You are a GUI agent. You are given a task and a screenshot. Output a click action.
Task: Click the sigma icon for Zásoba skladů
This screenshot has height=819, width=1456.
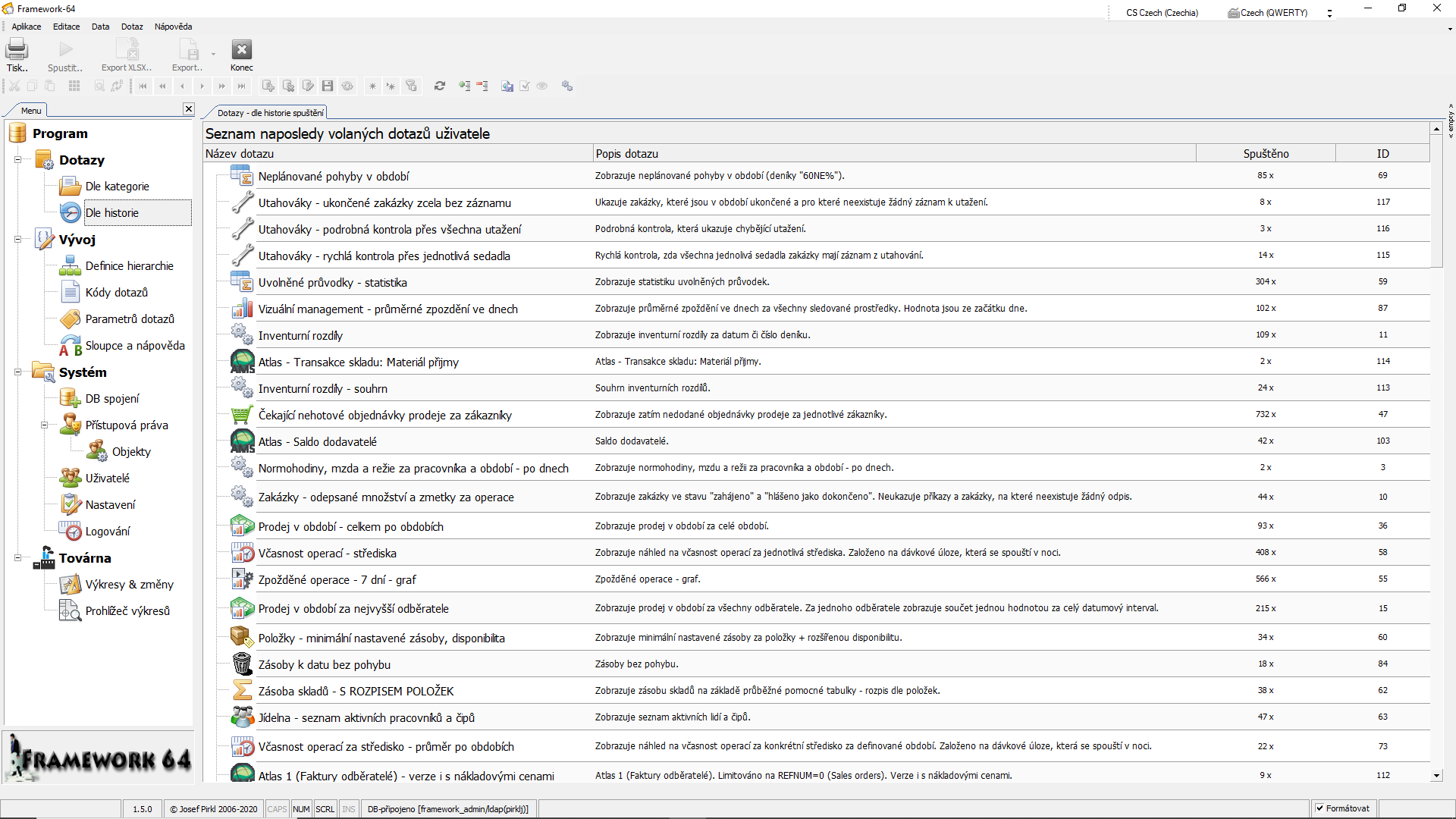coord(242,691)
